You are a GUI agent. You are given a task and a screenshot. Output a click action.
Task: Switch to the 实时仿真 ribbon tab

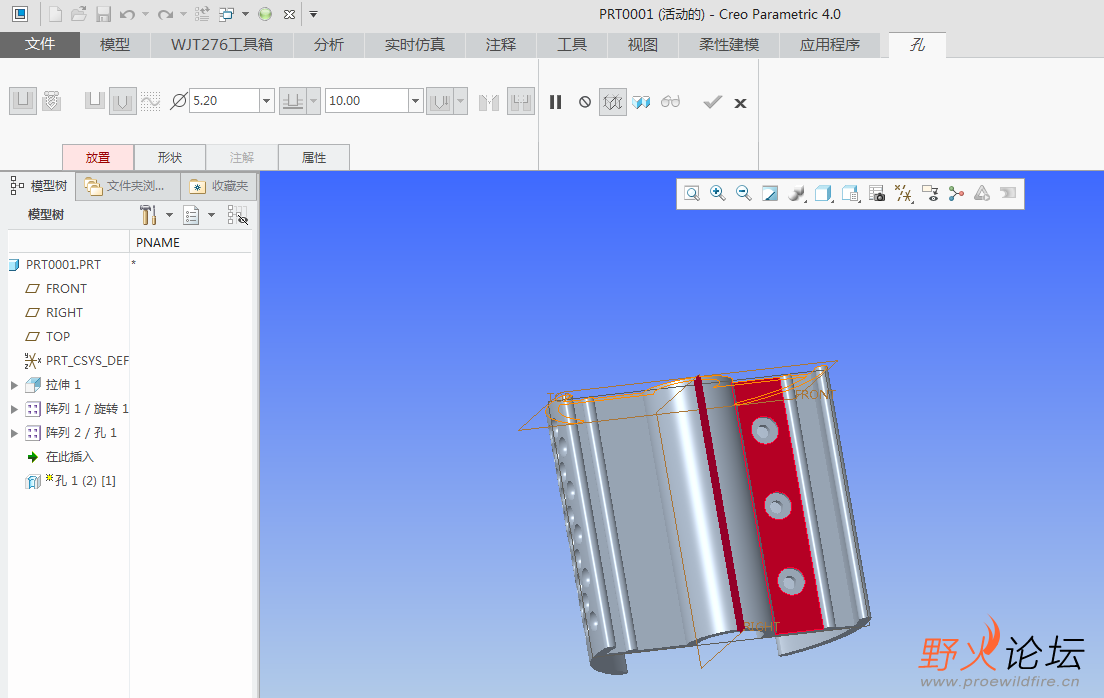point(415,44)
